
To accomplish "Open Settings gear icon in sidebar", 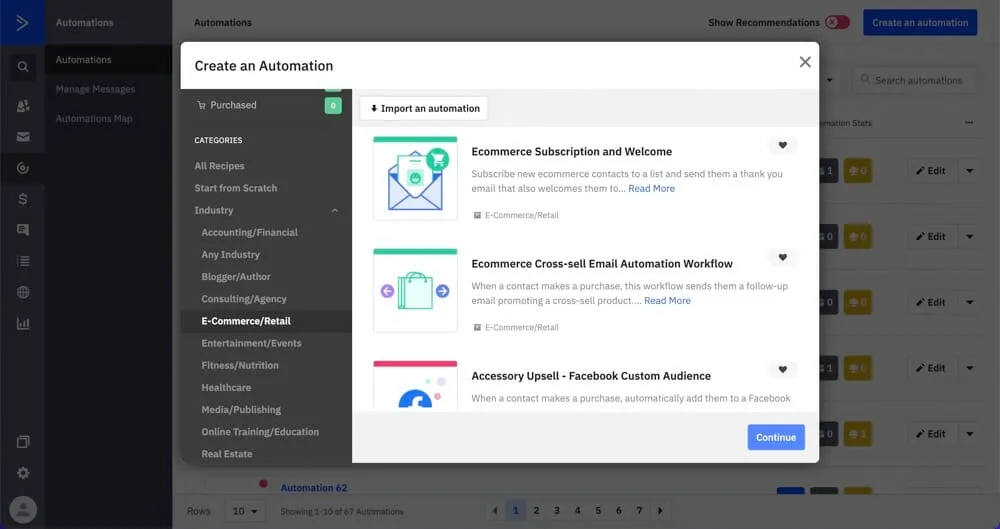I will [x=22, y=473].
